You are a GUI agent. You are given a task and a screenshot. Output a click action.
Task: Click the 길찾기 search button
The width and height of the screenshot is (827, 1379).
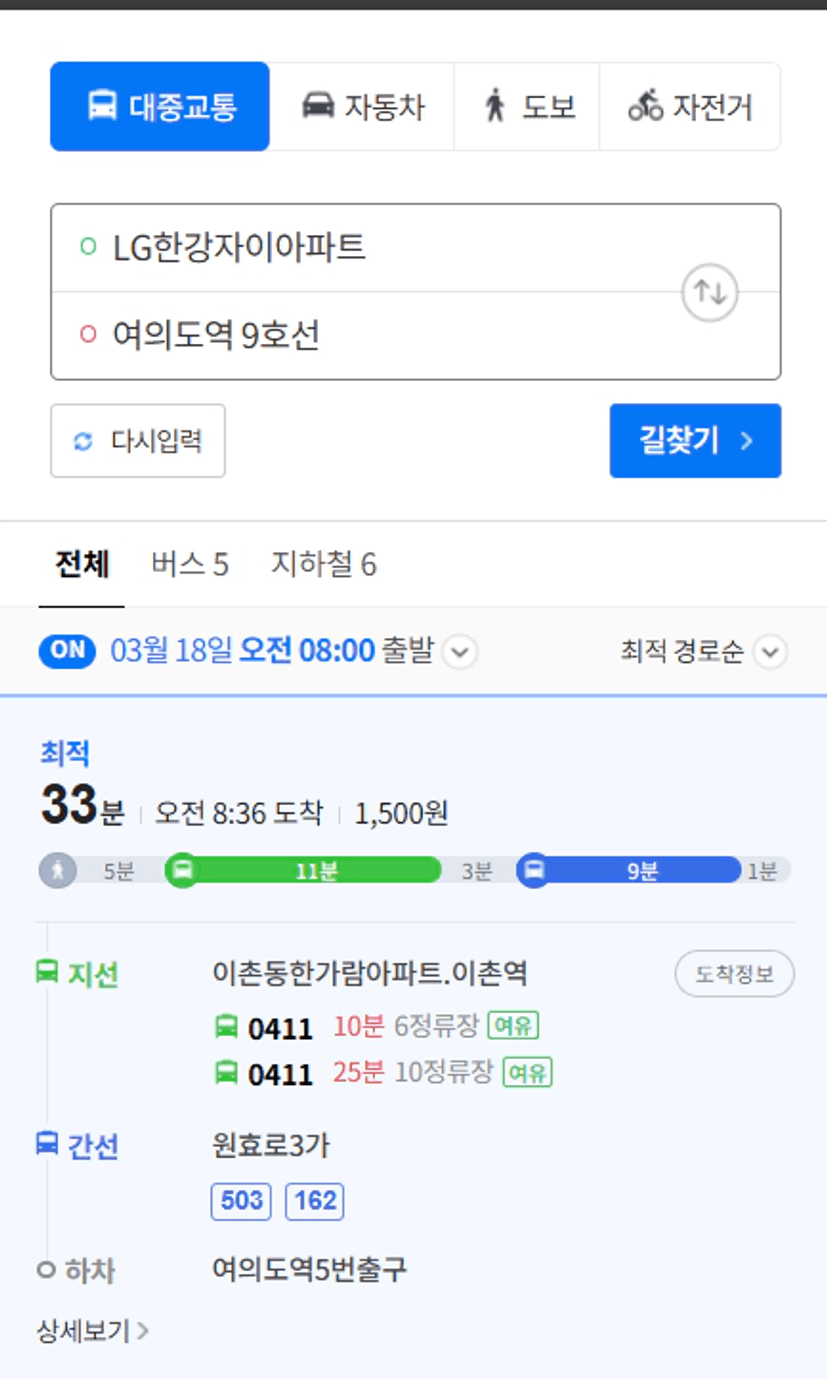695,441
